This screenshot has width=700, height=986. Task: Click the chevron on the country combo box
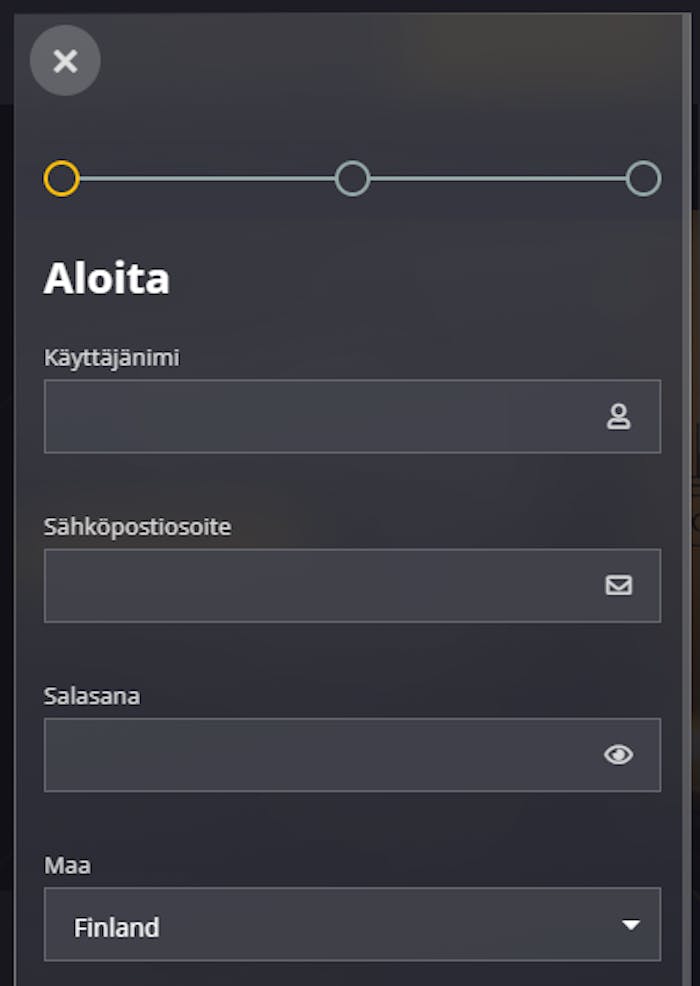point(632,925)
